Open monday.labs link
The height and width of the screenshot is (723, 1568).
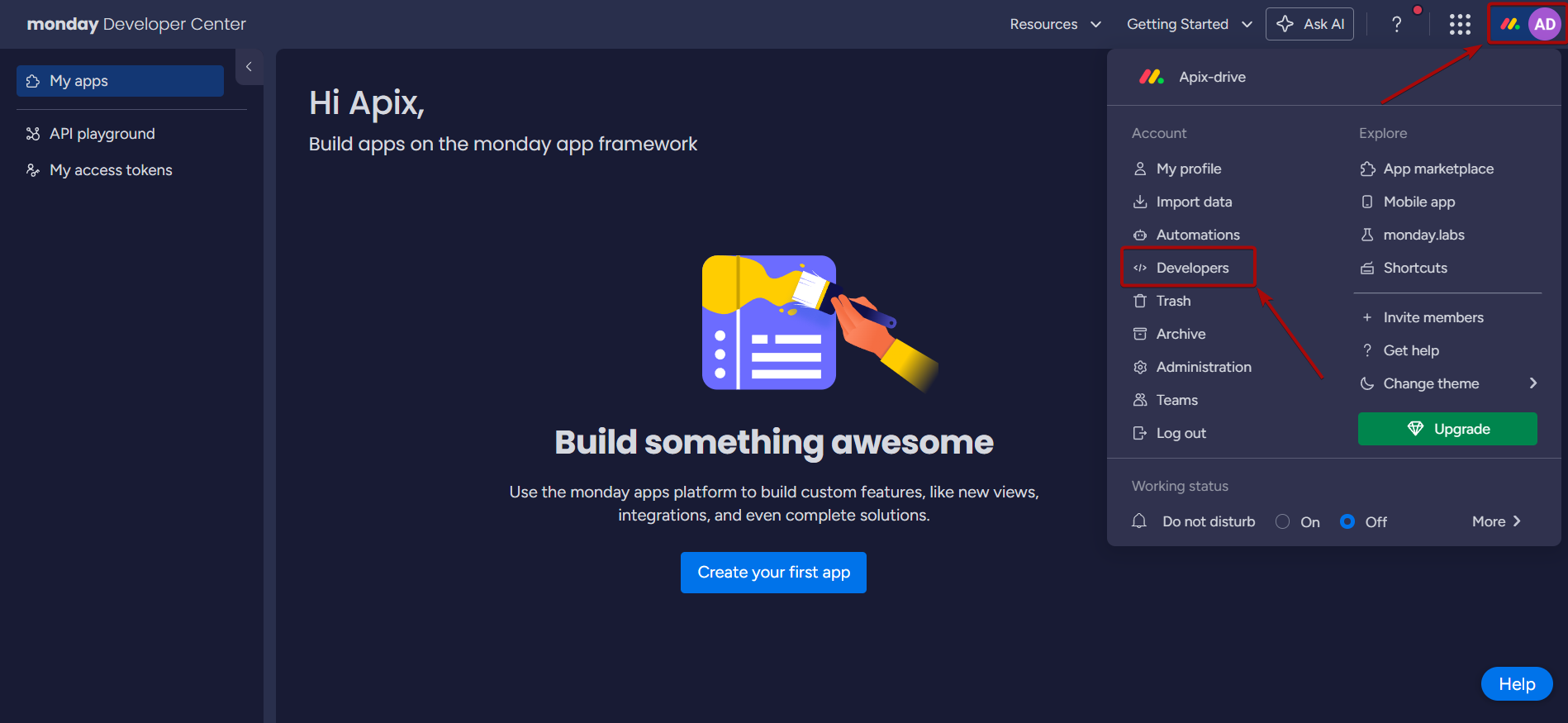coord(1423,235)
